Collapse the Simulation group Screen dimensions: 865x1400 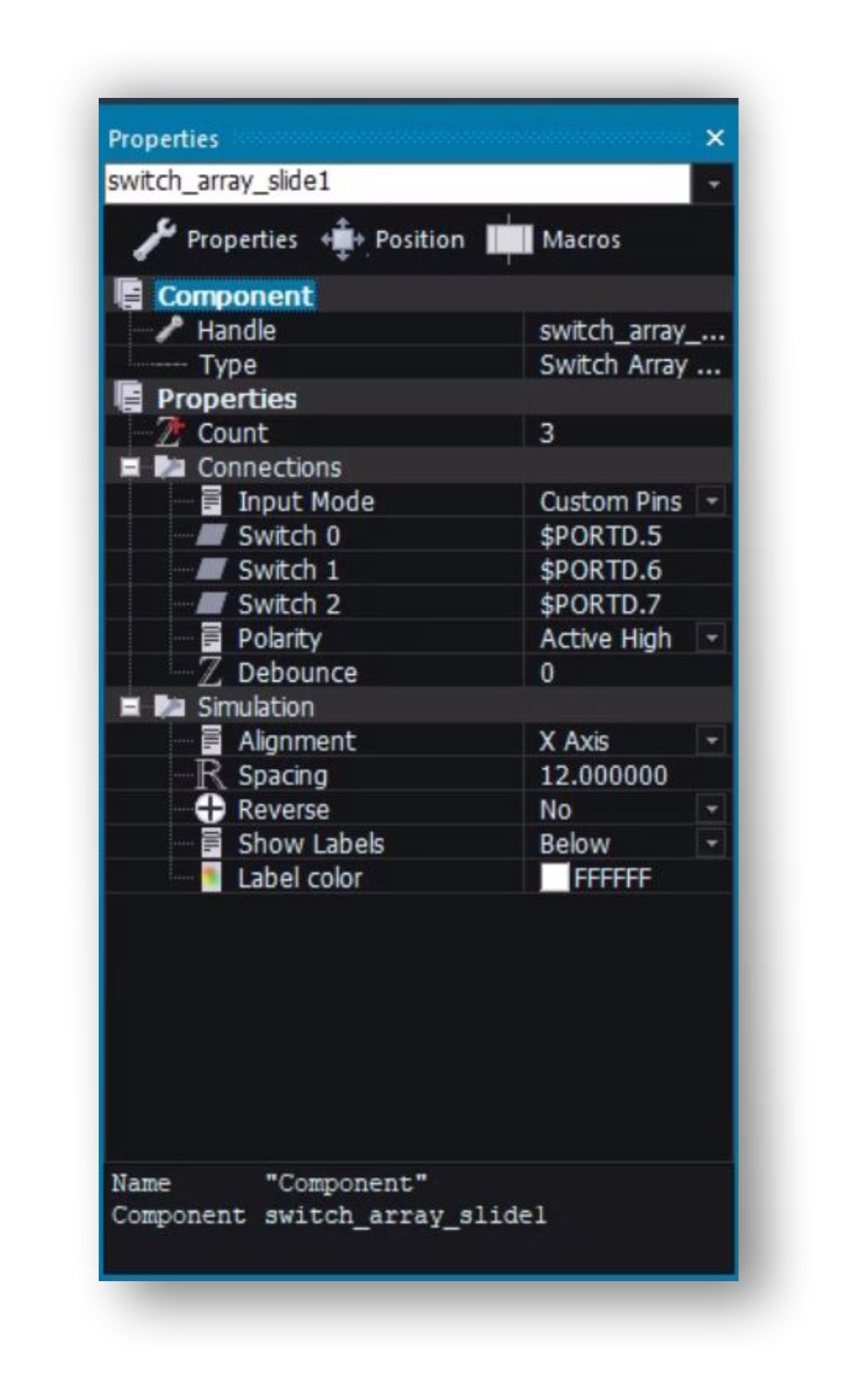[130, 706]
